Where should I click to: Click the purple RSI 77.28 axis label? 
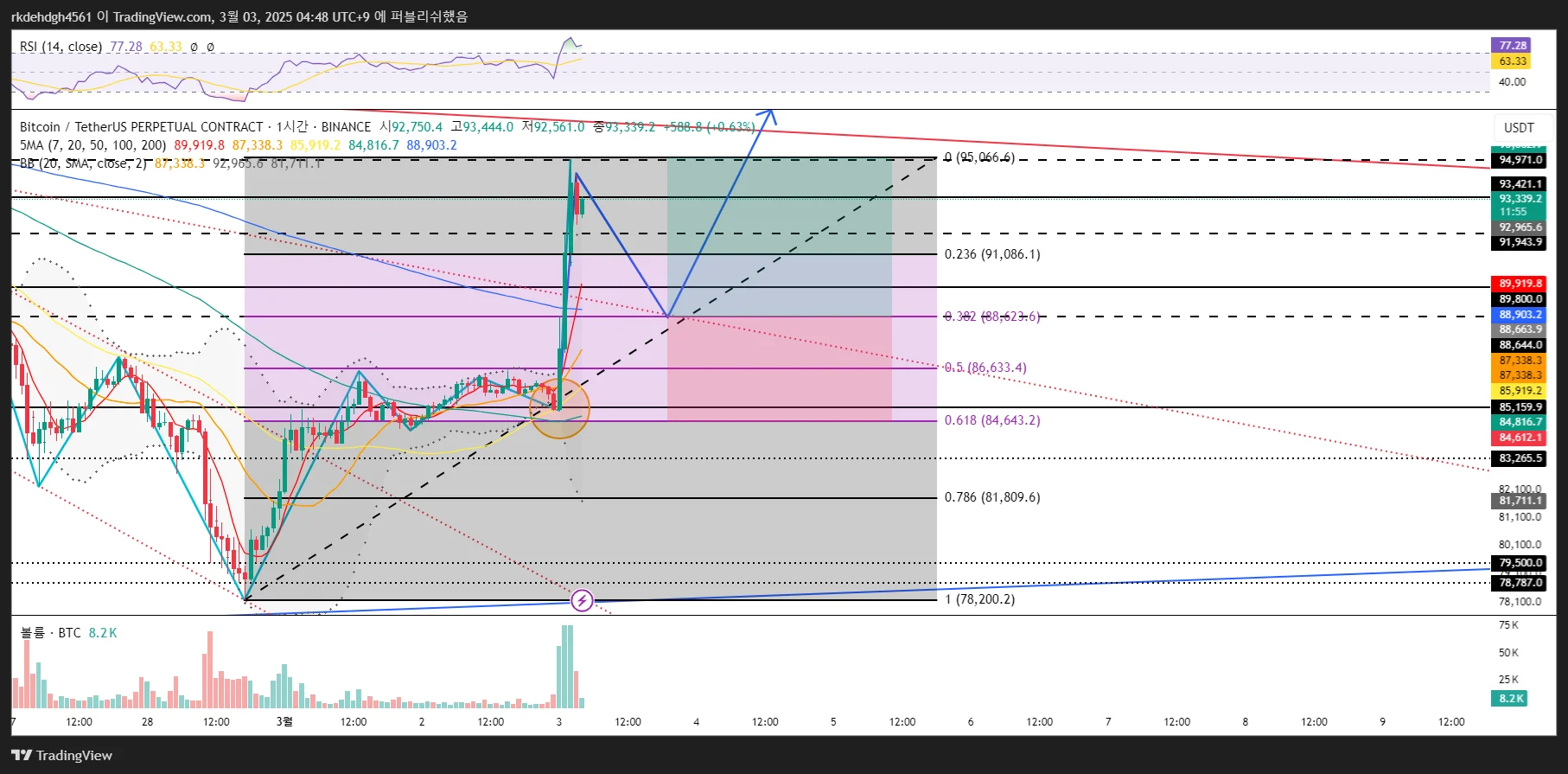(1511, 46)
